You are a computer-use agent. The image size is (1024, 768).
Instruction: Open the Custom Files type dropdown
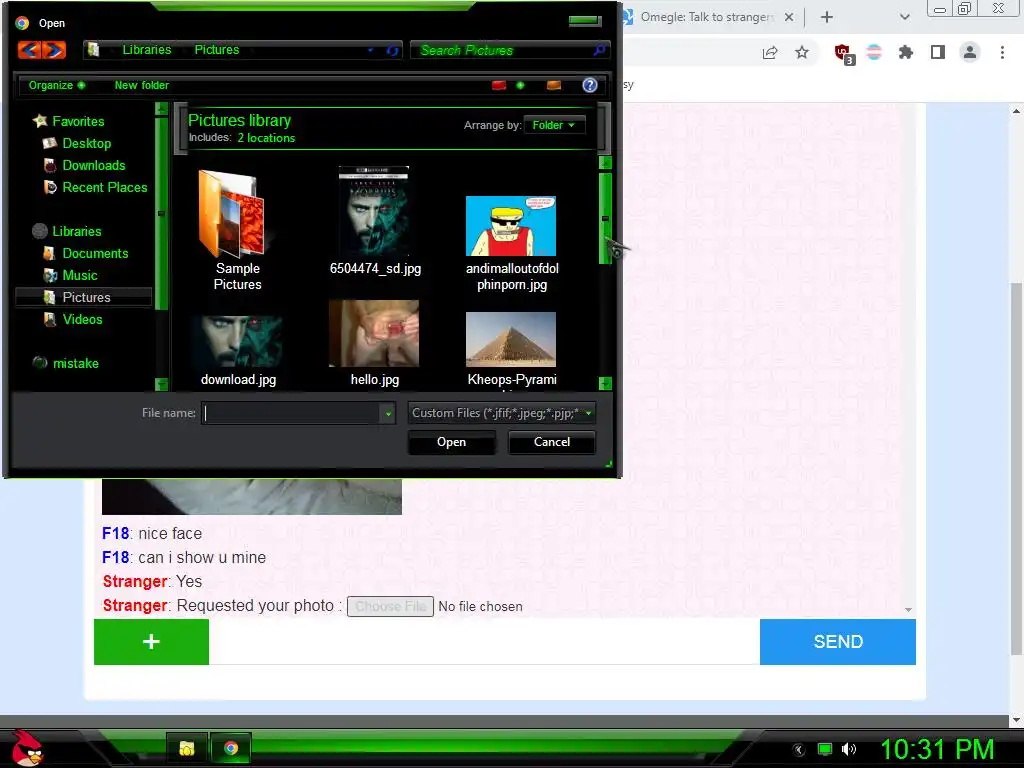502,413
